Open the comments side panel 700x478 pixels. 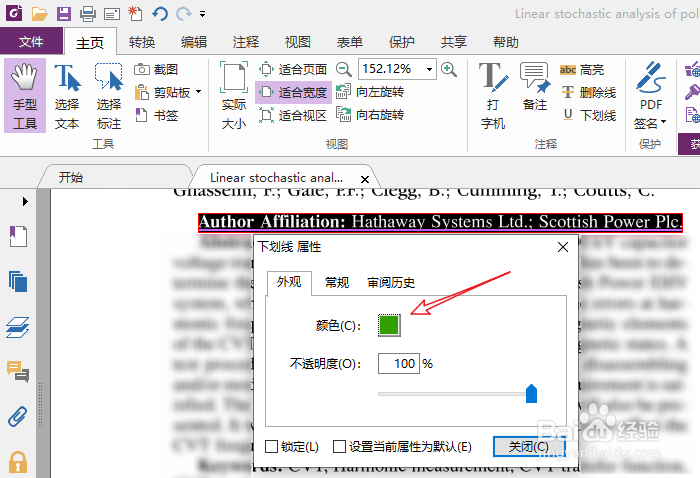18,372
